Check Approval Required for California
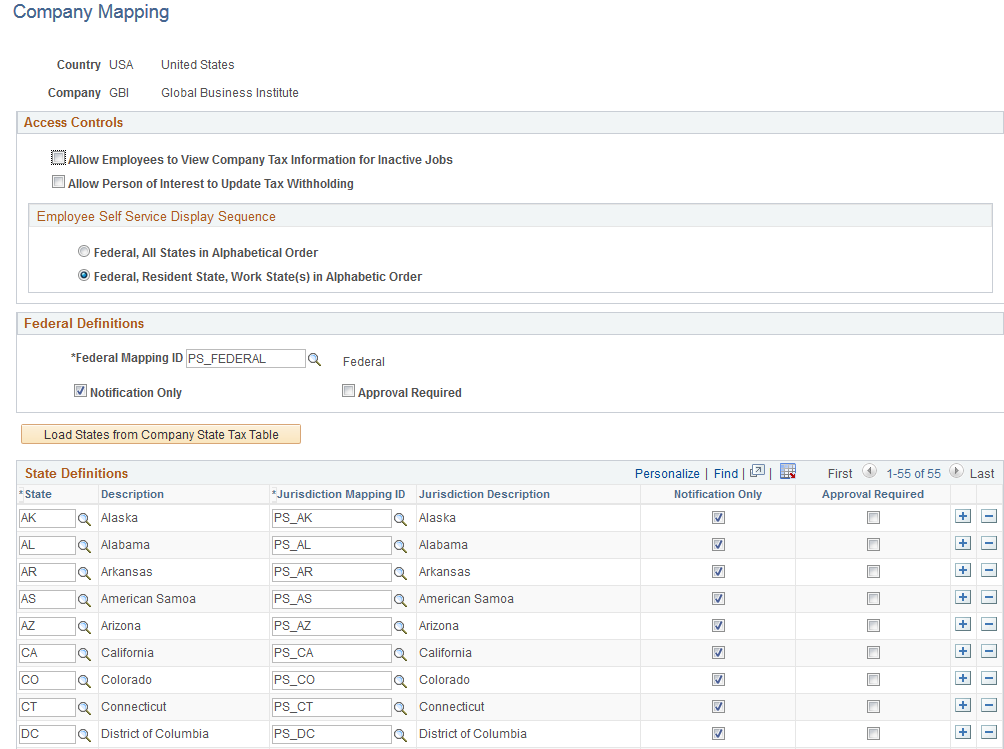This screenshot has height=749, width=1004. tap(873, 652)
